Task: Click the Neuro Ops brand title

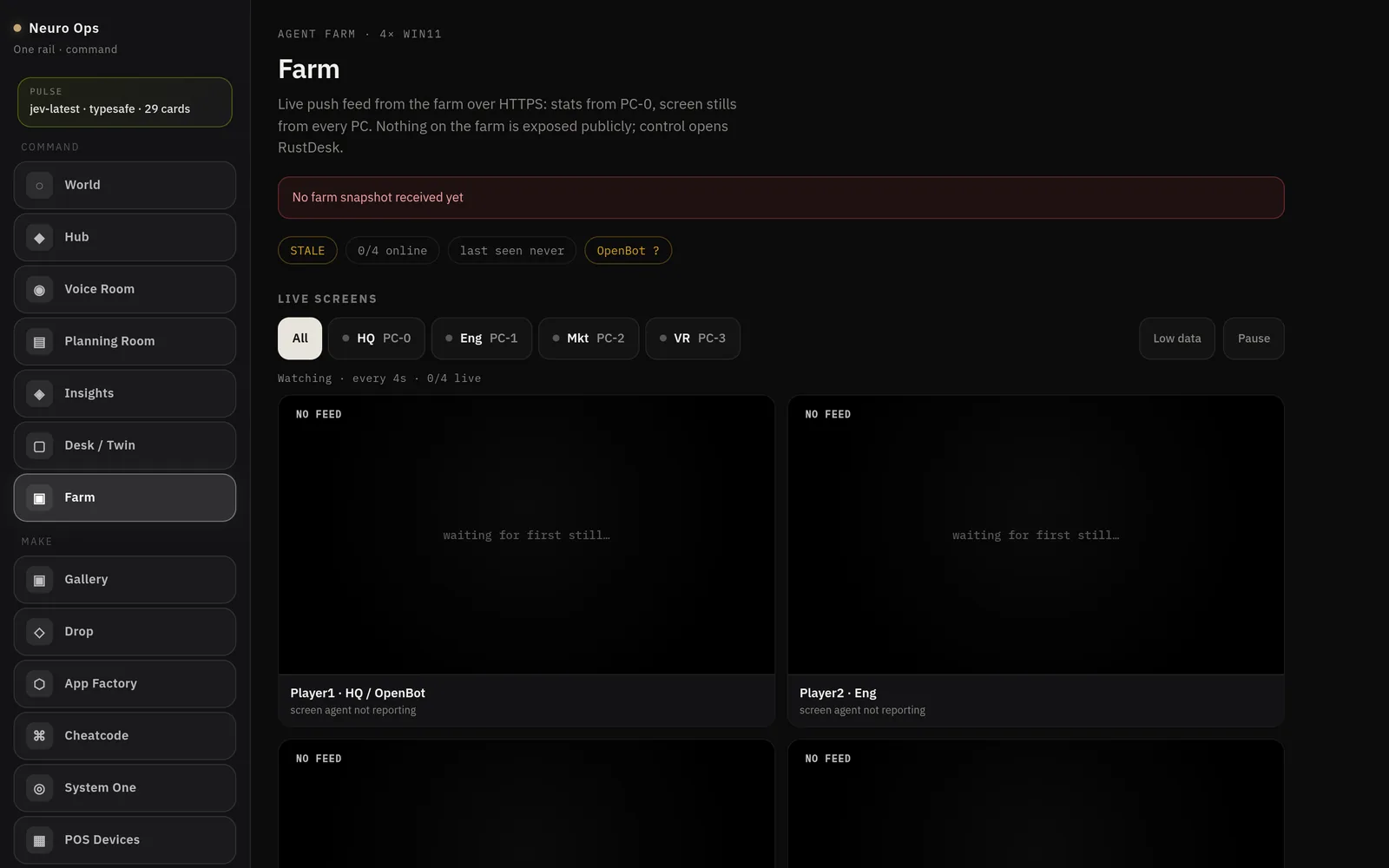Action: click(x=64, y=28)
